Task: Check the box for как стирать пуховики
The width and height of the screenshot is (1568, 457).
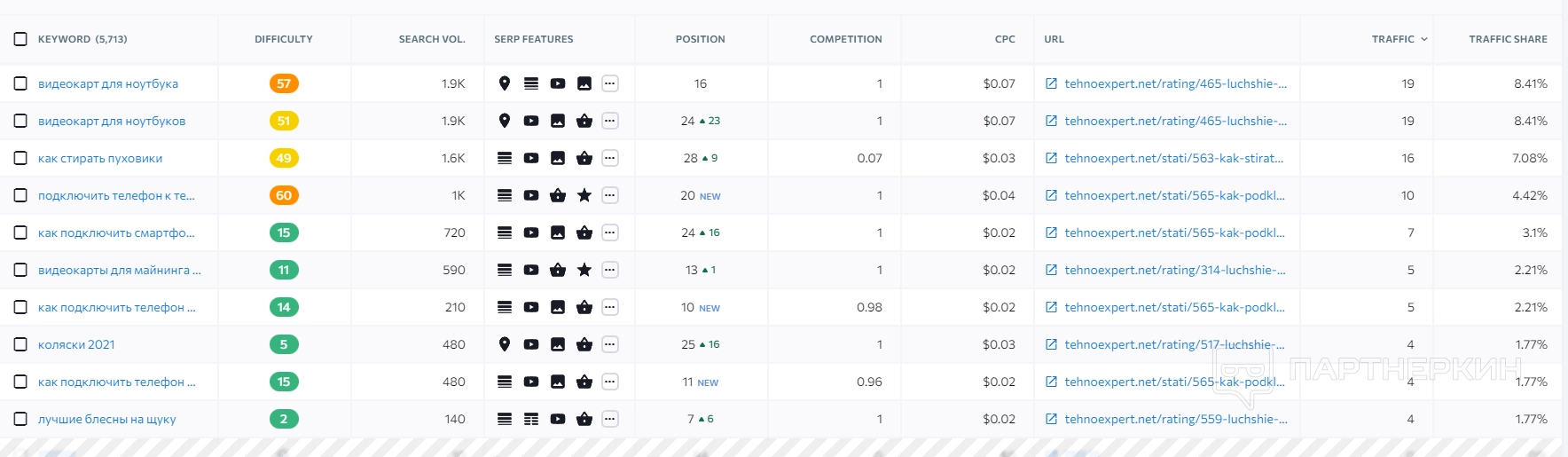Action: (x=20, y=158)
